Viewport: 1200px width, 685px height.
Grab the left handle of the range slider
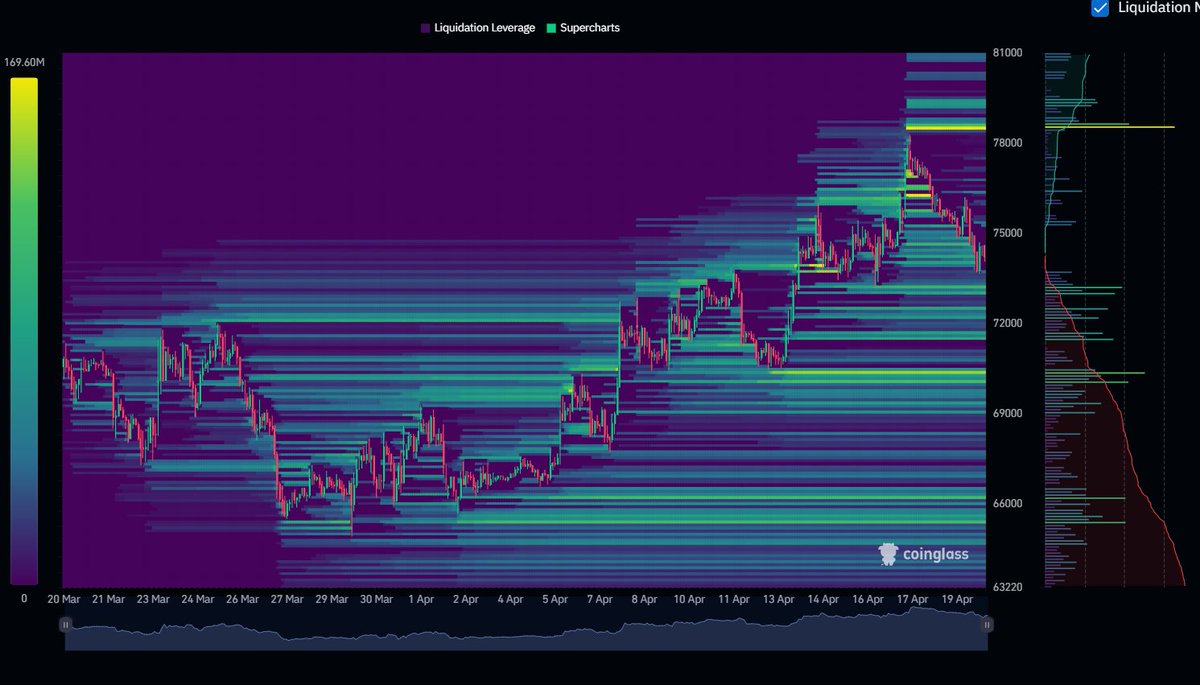(x=65, y=625)
